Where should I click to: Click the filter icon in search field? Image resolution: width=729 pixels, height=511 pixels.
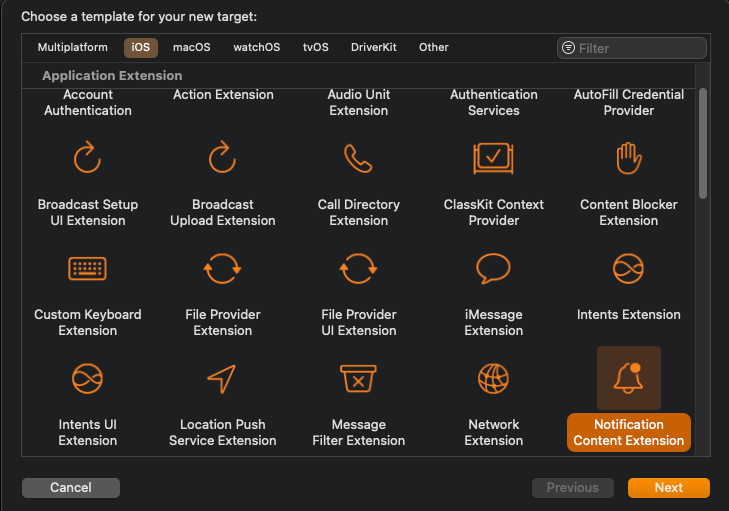(569, 47)
